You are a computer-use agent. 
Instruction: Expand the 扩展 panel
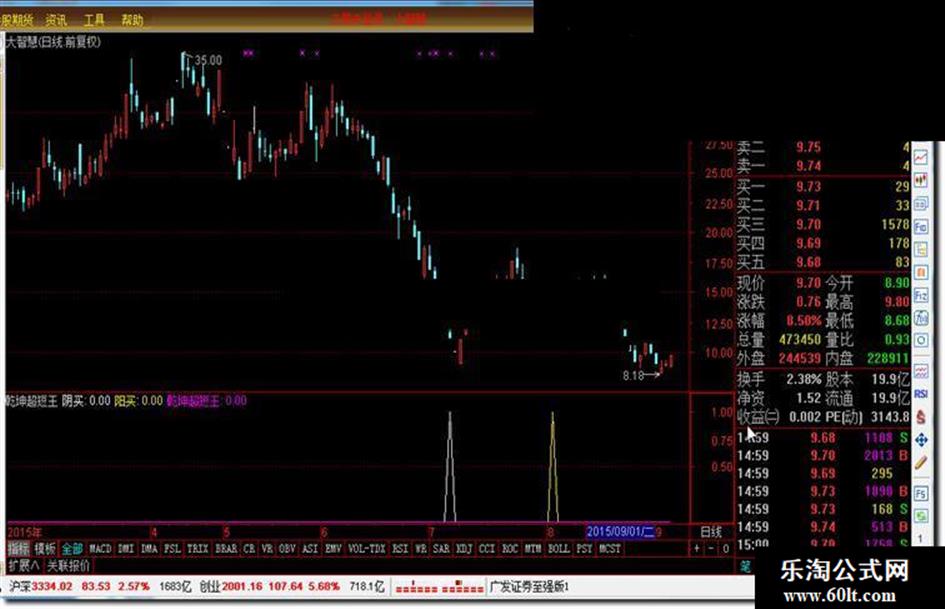click(x=24, y=566)
